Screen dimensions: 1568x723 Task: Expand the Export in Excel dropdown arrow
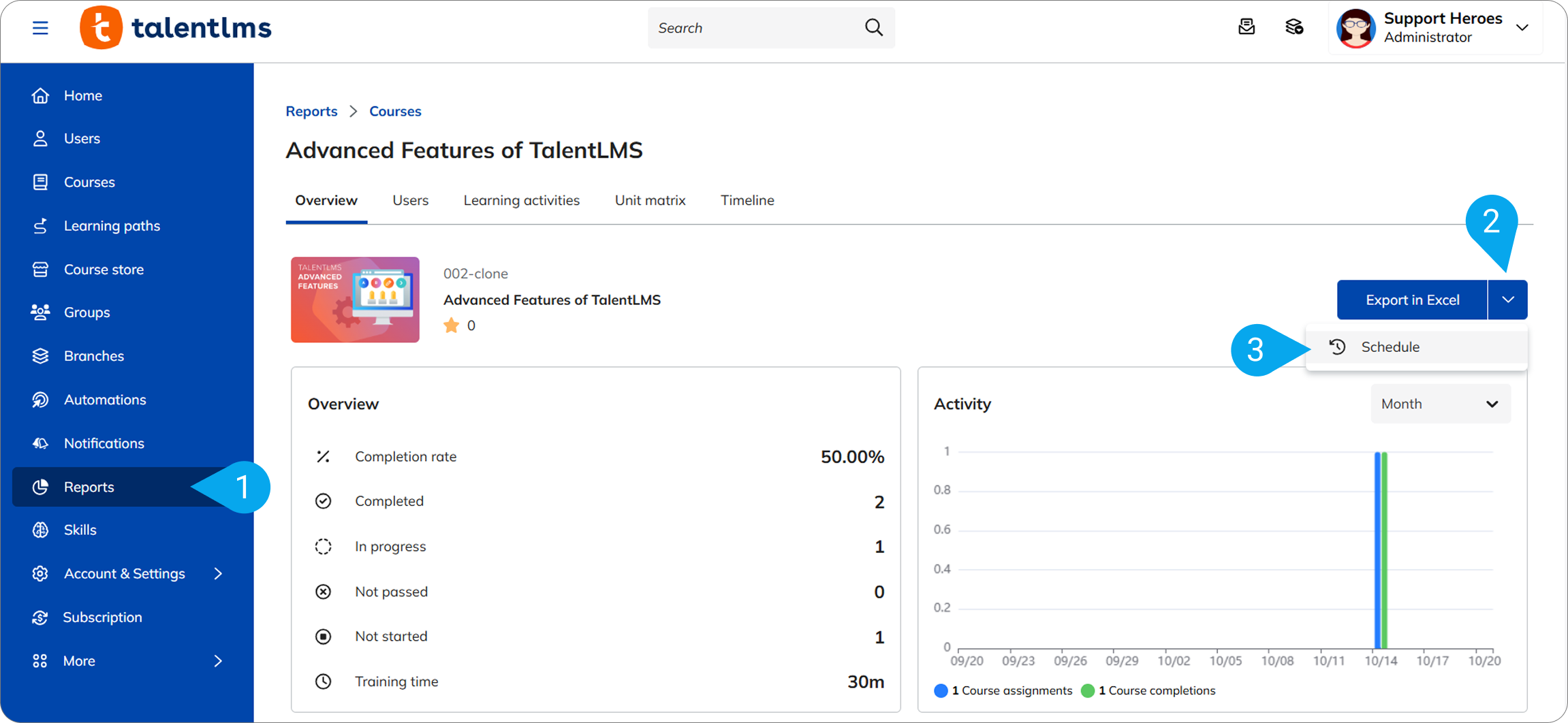1507,300
